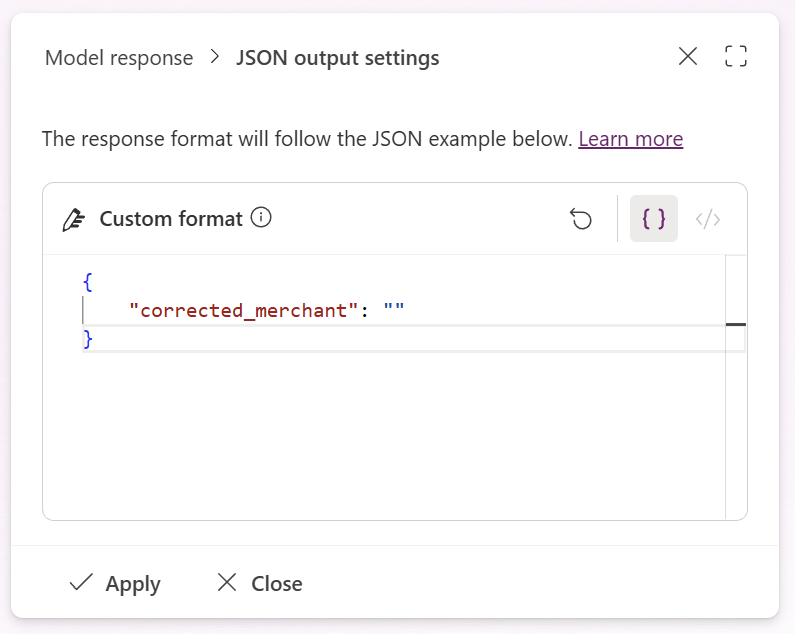
Task: Place cursor after the opening curly brace
Action: pyautogui.click(x=94, y=282)
